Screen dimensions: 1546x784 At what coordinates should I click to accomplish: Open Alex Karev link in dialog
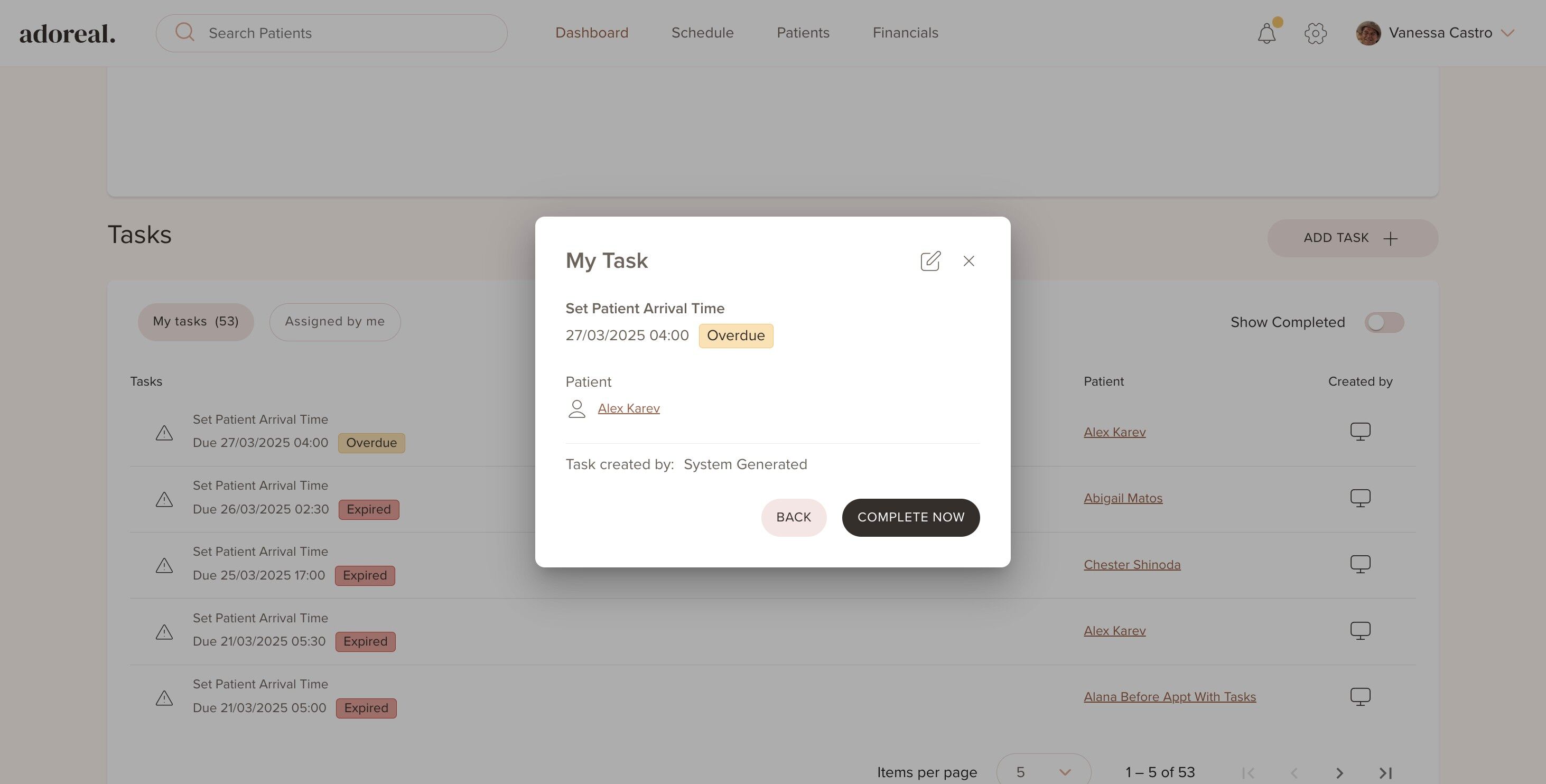point(628,408)
